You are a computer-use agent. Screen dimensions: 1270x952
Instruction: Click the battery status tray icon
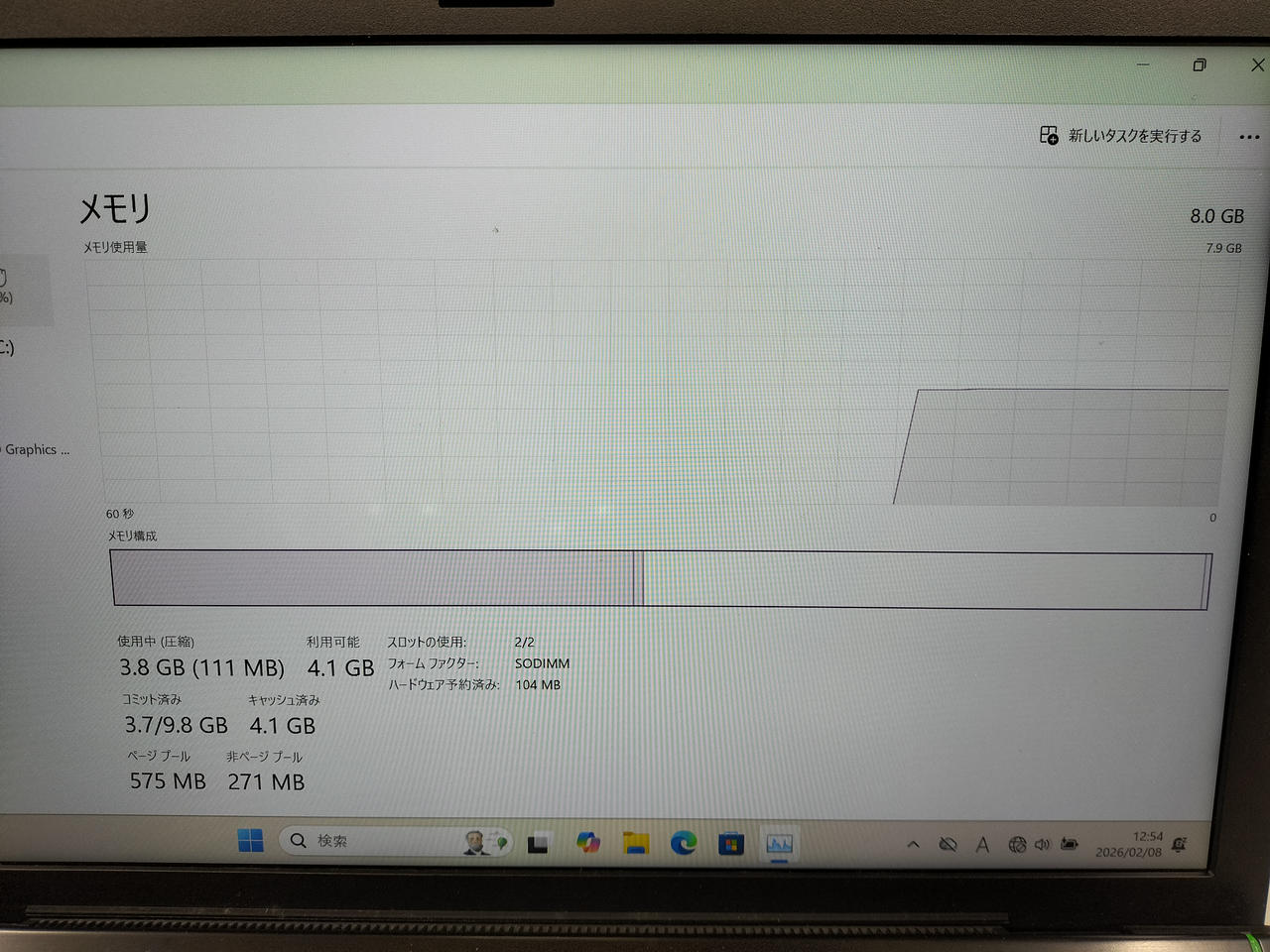click(1069, 845)
